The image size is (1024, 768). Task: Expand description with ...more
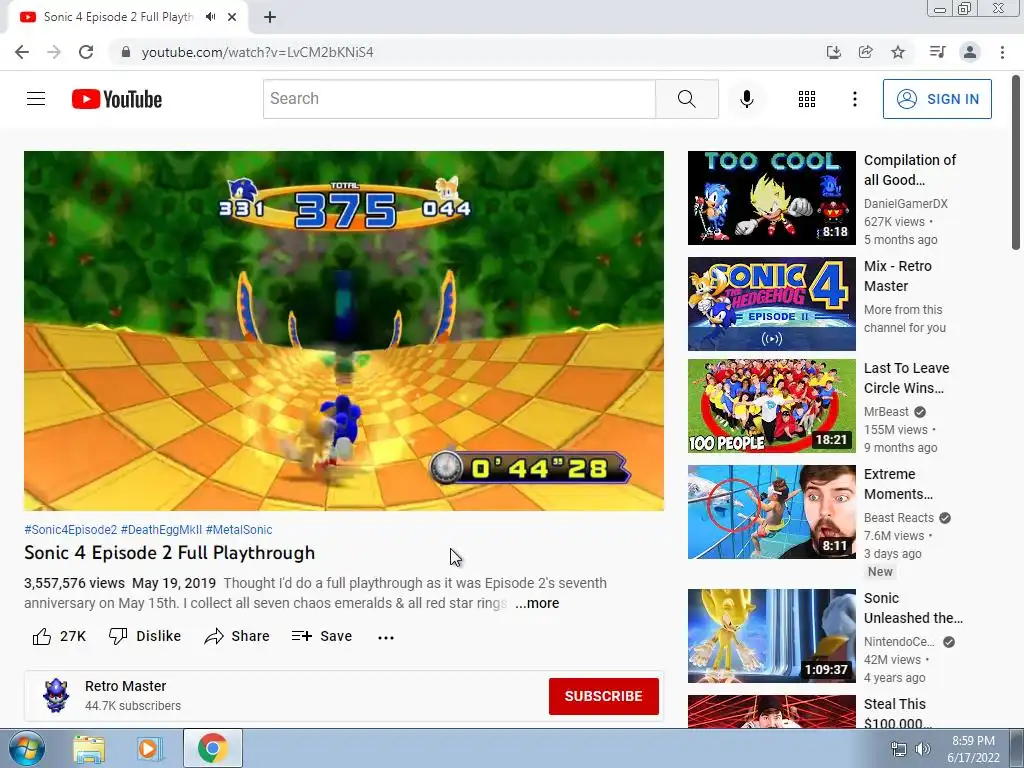537,603
